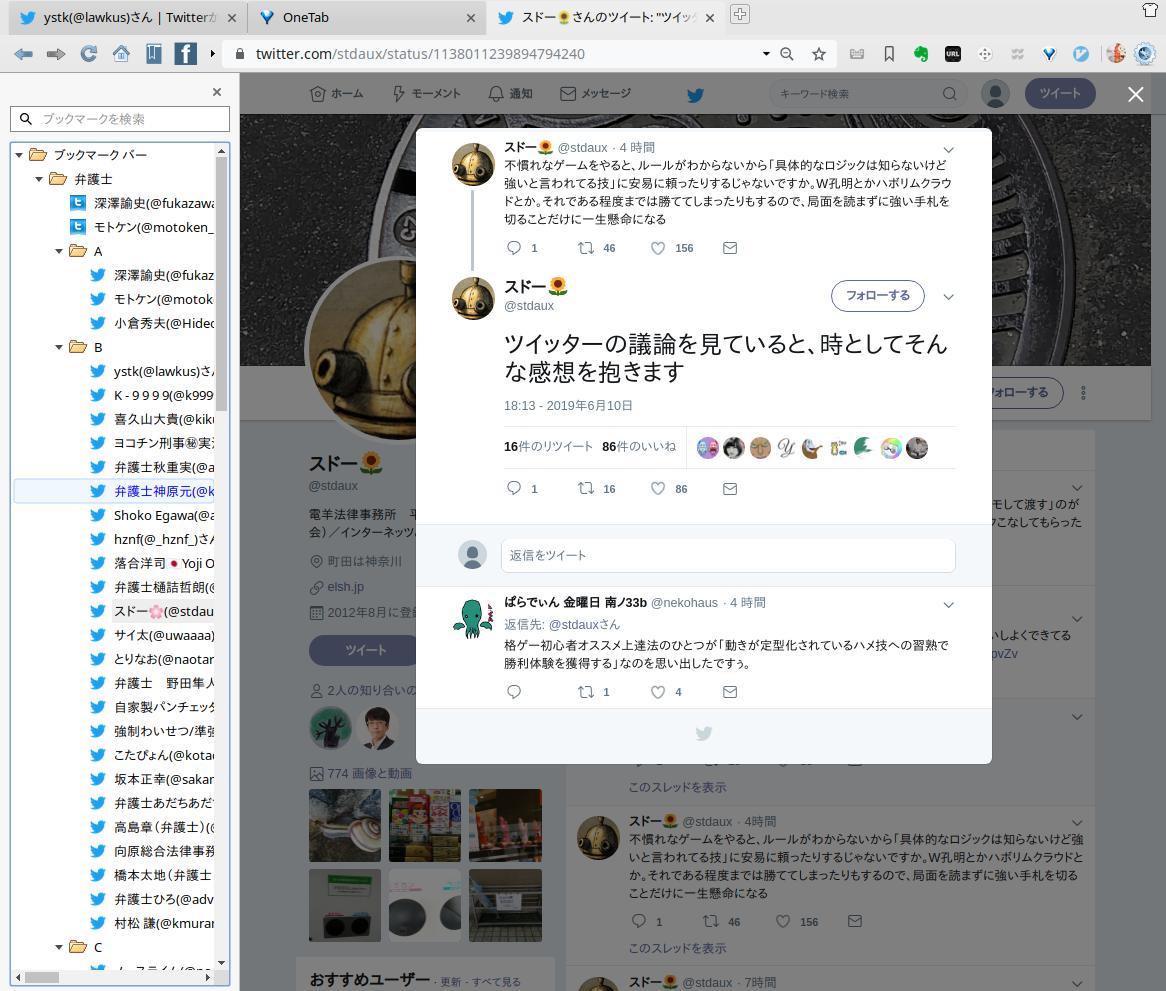Screen dimensions: 1166x991
Task: Reply to the first thread tweet bubble icon
Action: 514,248
